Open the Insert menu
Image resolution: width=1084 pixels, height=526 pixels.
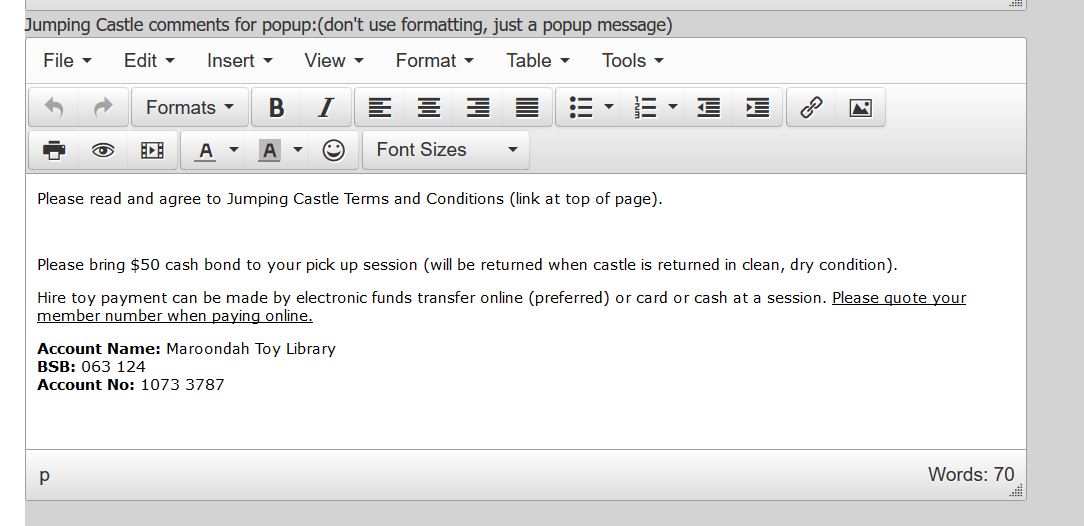click(239, 61)
